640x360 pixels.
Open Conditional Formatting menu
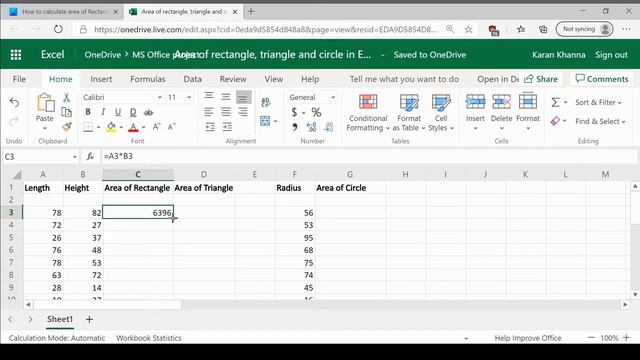[x=368, y=112]
